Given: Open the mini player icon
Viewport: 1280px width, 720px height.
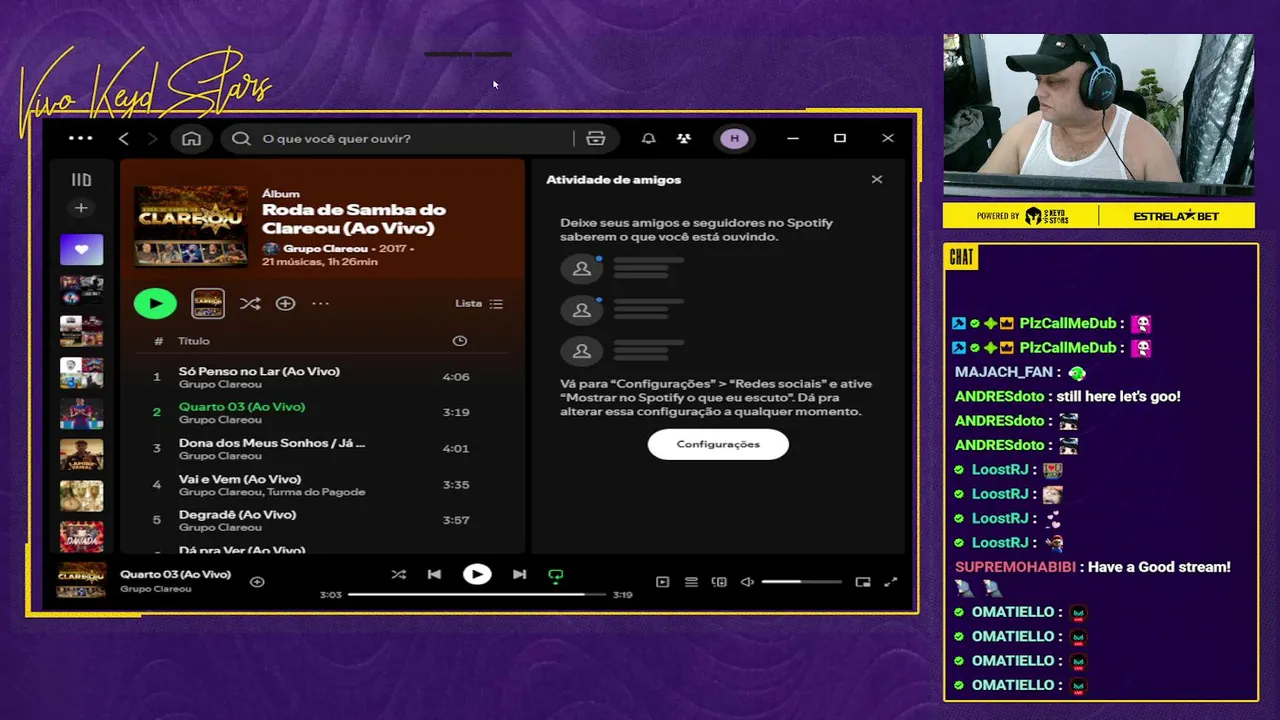Looking at the screenshot, I should (863, 582).
